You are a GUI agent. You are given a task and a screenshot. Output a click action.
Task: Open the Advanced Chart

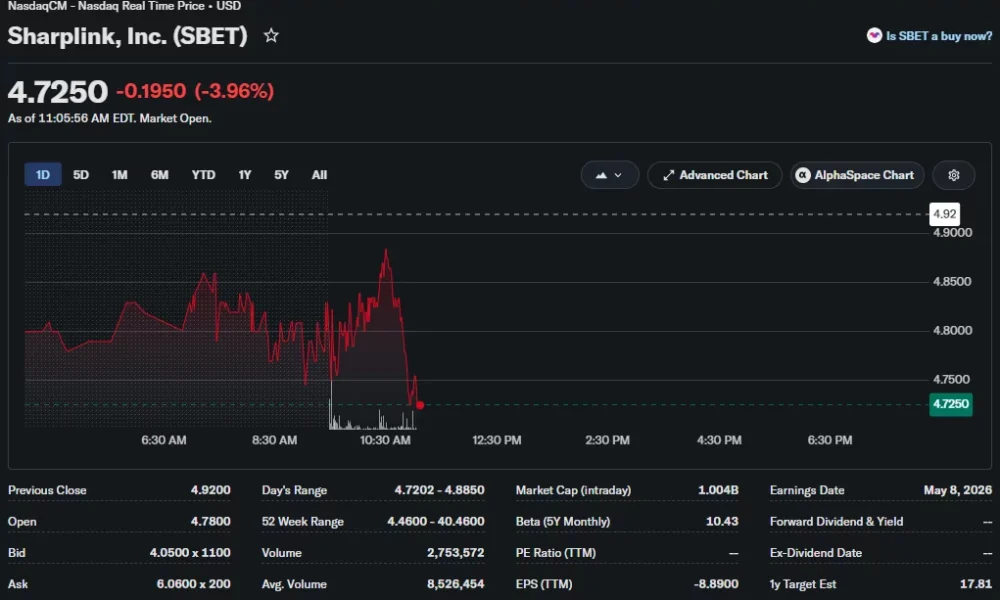[715, 175]
